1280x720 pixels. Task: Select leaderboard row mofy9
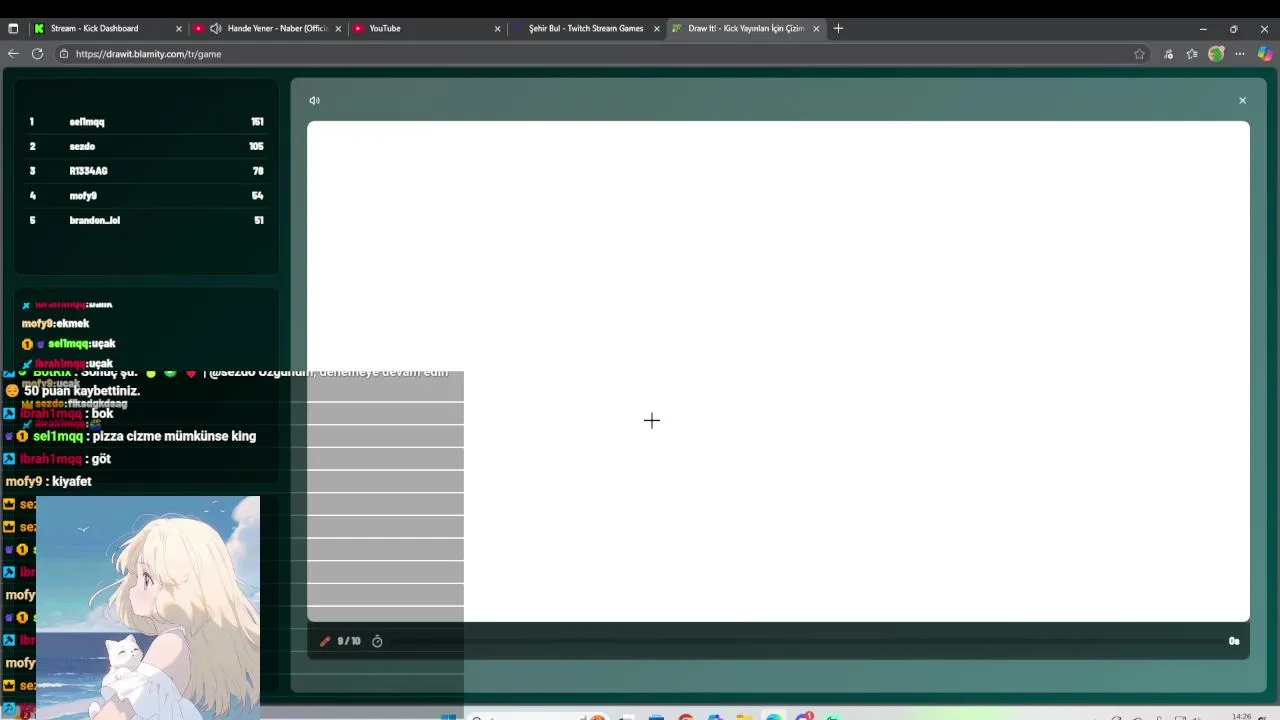146,196
